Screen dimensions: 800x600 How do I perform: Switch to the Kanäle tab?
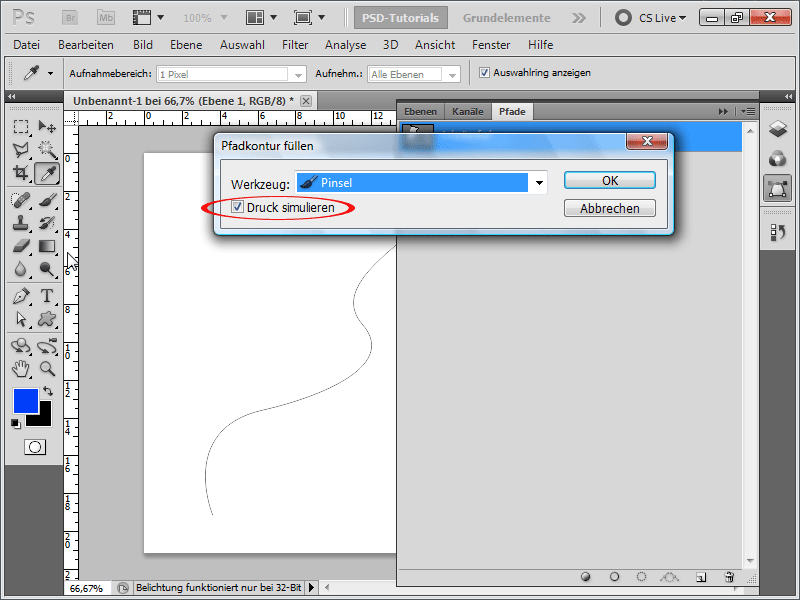pyautogui.click(x=467, y=111)
